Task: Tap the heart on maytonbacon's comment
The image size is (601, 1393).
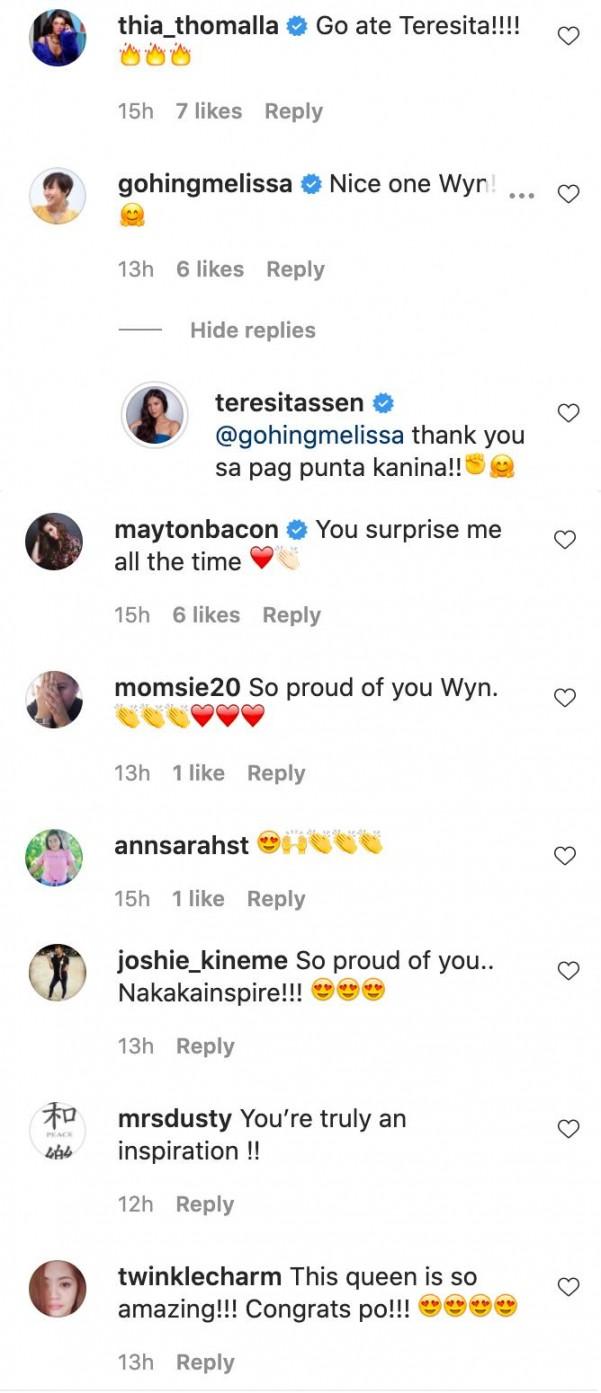Action: point(565,540)
